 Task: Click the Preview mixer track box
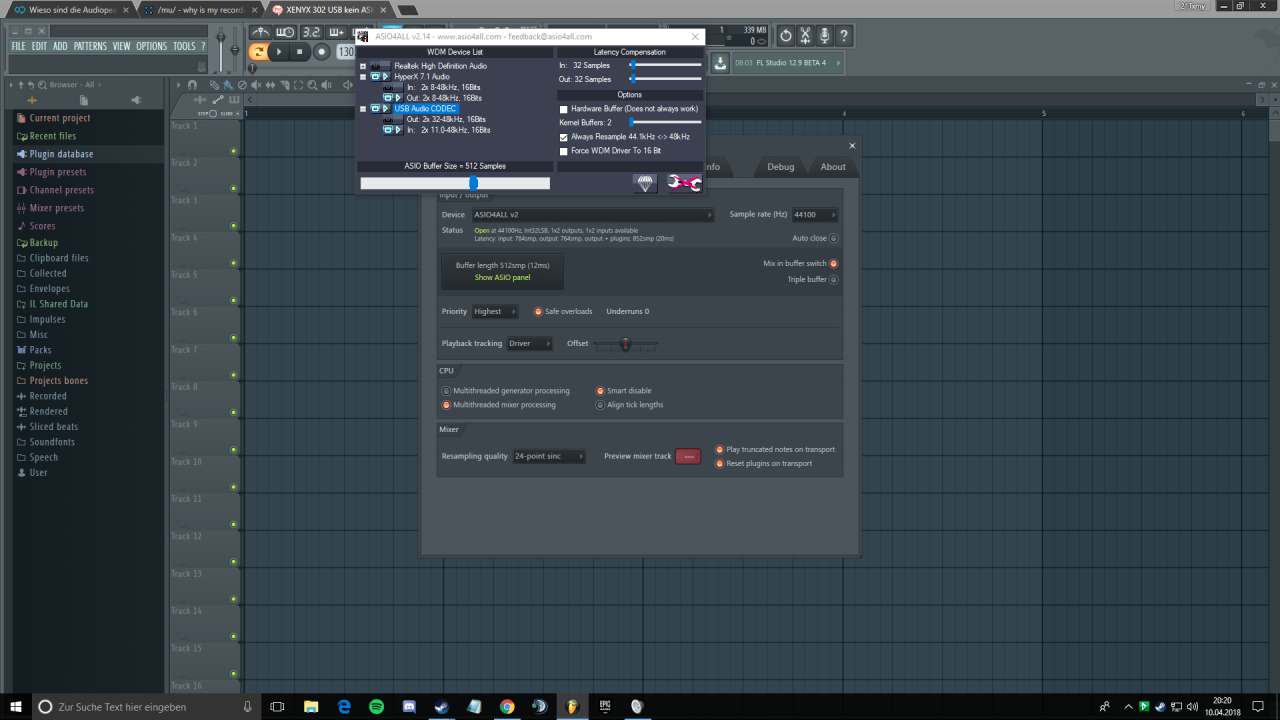click(x=688, y=456)
